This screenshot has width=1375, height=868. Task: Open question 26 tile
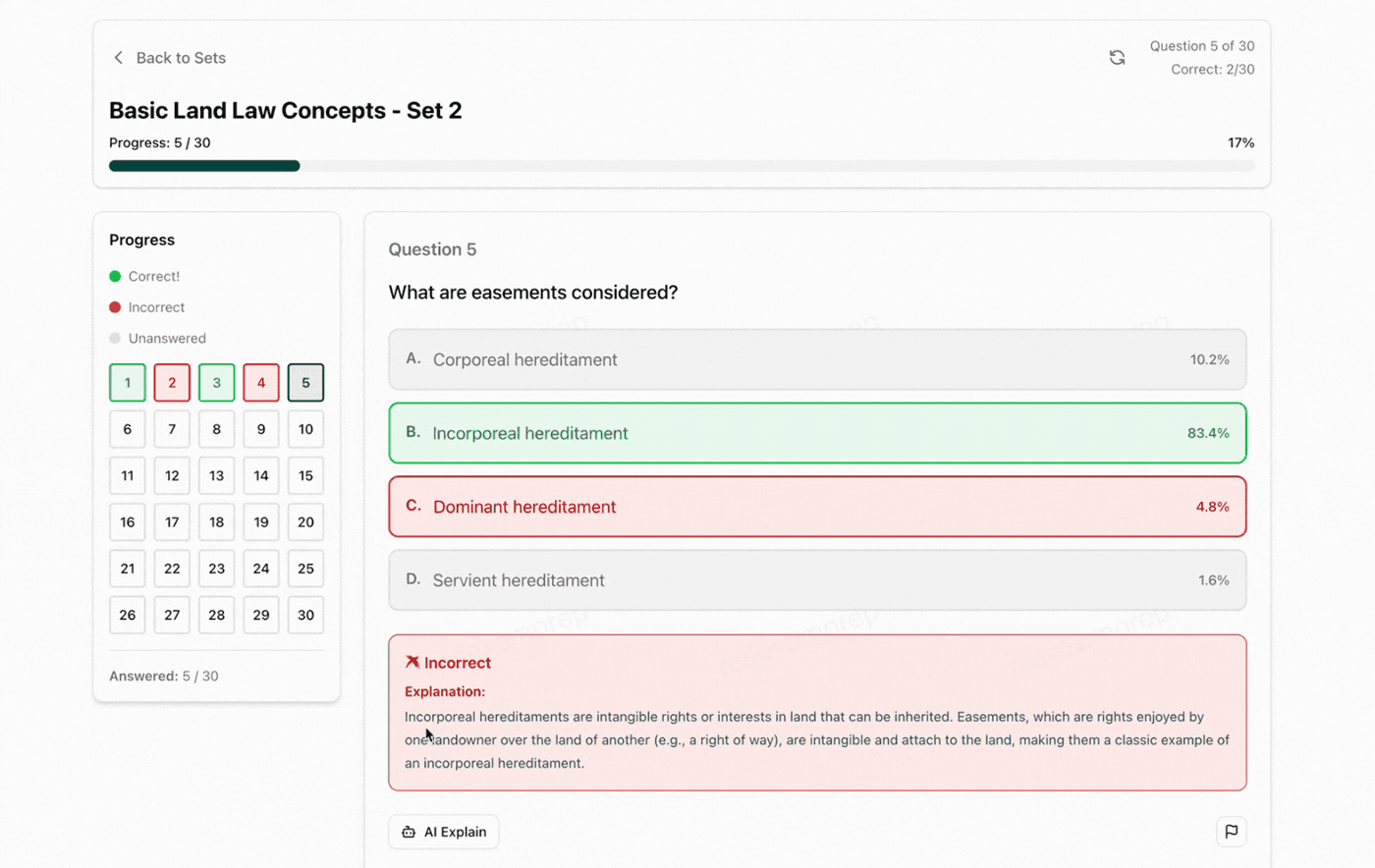click(128, 615)
